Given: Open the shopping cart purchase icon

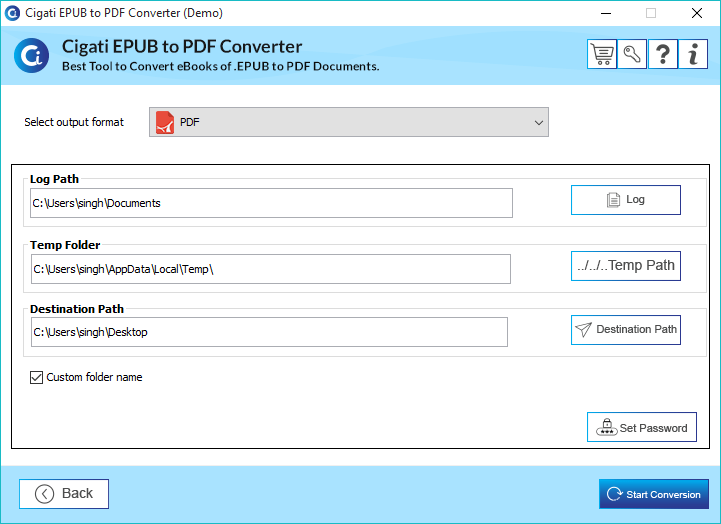Looking at the screenshot, I should tap(602, 54).
